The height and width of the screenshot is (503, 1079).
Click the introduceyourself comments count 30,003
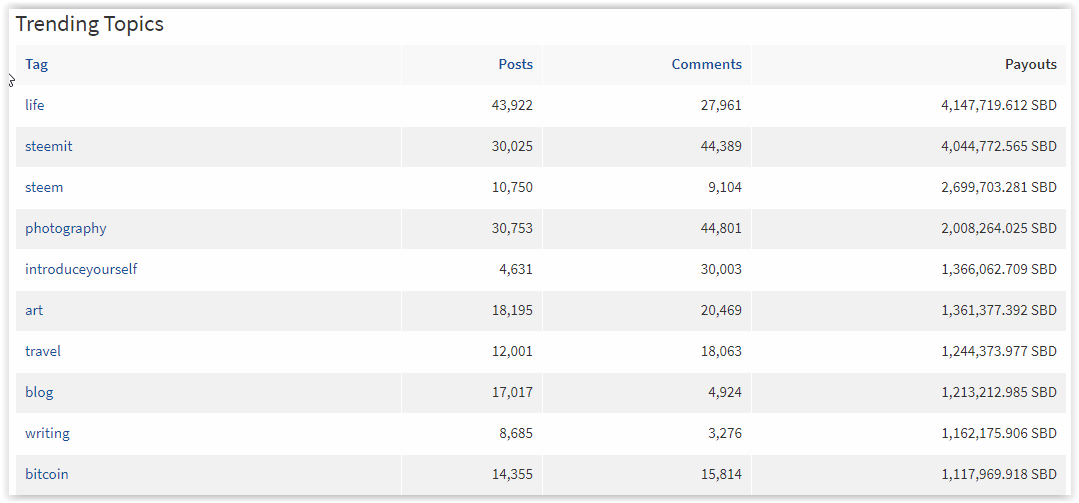[x=719, y=269]
